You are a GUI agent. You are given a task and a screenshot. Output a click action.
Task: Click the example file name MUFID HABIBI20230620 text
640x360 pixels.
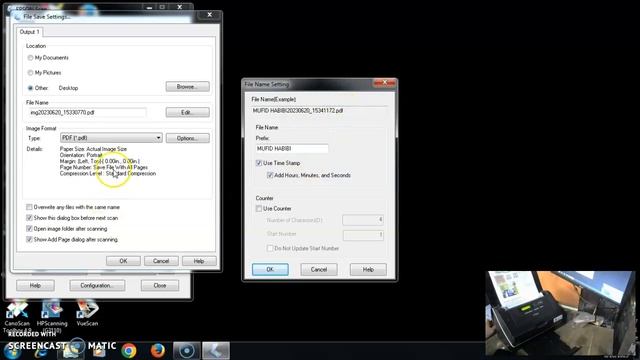pyautogui.click(x=298, y=111)
